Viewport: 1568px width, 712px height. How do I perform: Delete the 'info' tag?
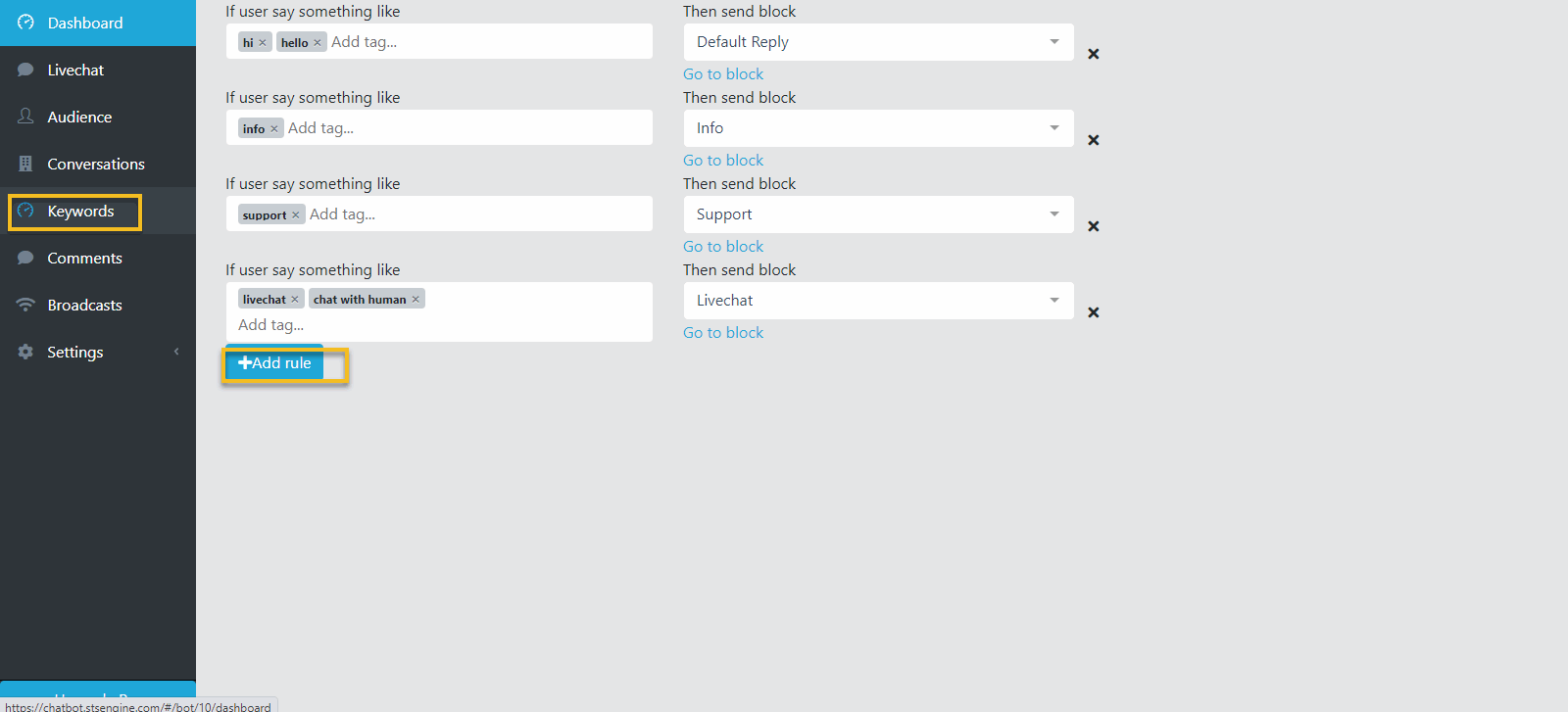point(274,128)
